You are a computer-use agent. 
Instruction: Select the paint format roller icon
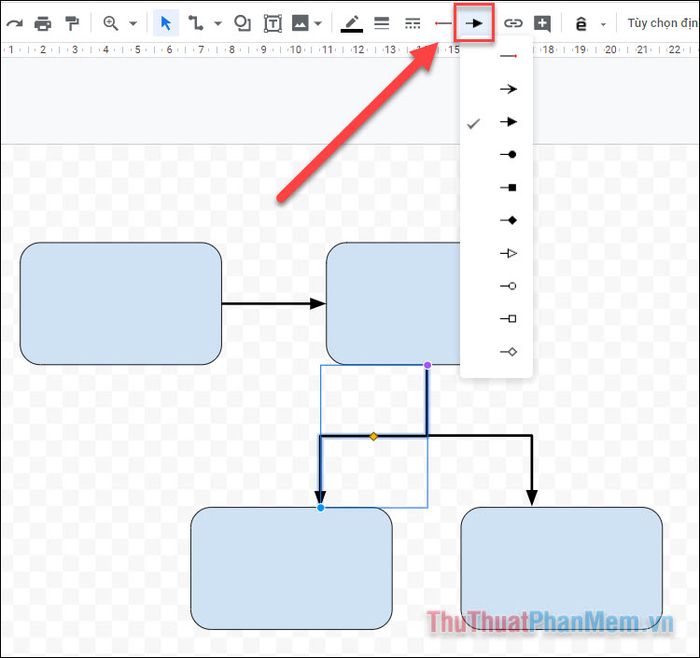click(71, 23)
